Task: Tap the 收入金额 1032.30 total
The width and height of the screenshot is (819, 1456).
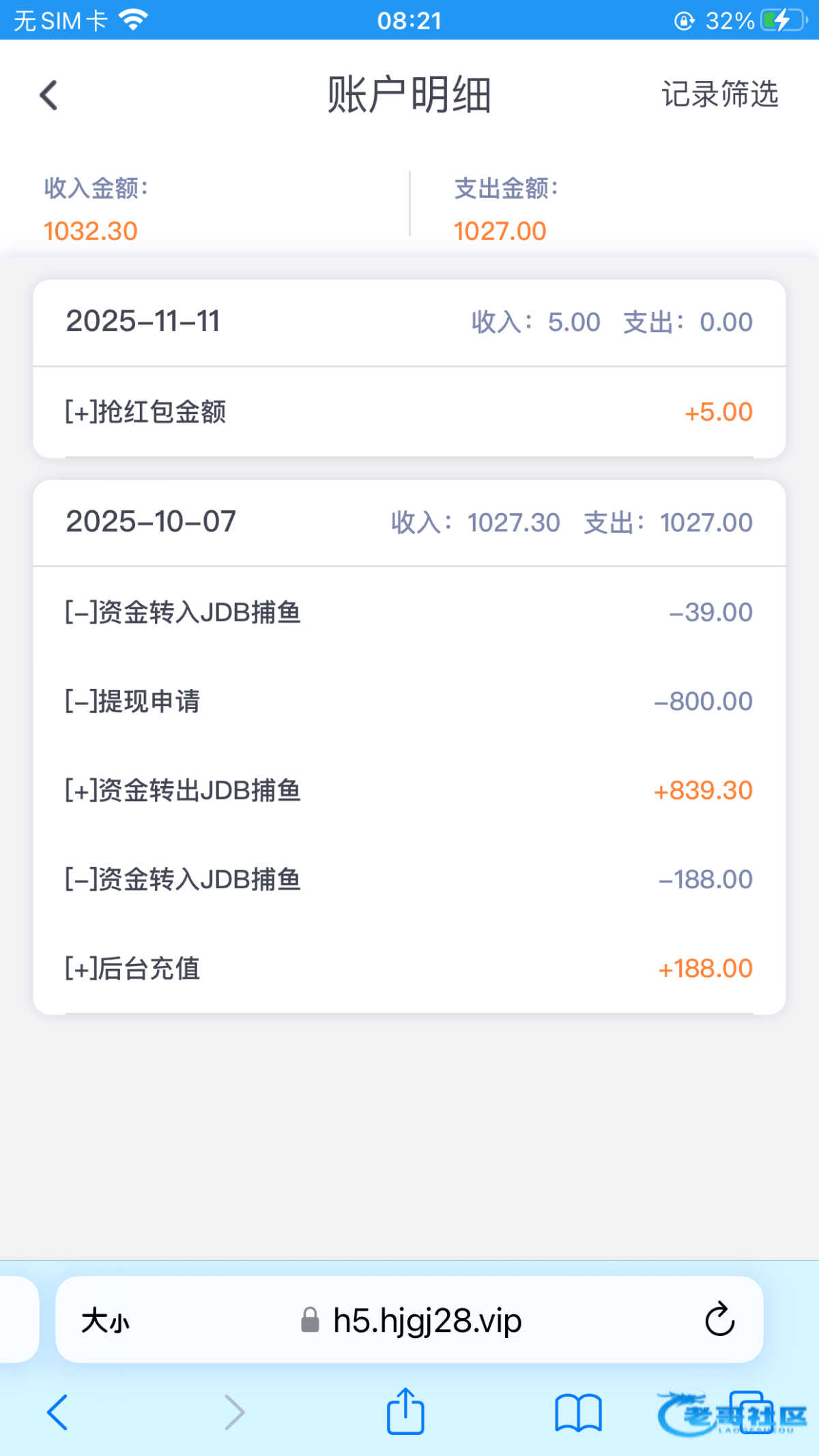Action: point(91,231)
